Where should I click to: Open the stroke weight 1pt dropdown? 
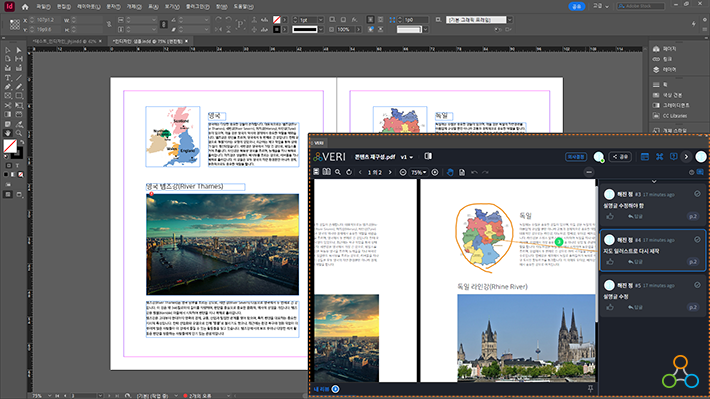click(x=321, y=20)
